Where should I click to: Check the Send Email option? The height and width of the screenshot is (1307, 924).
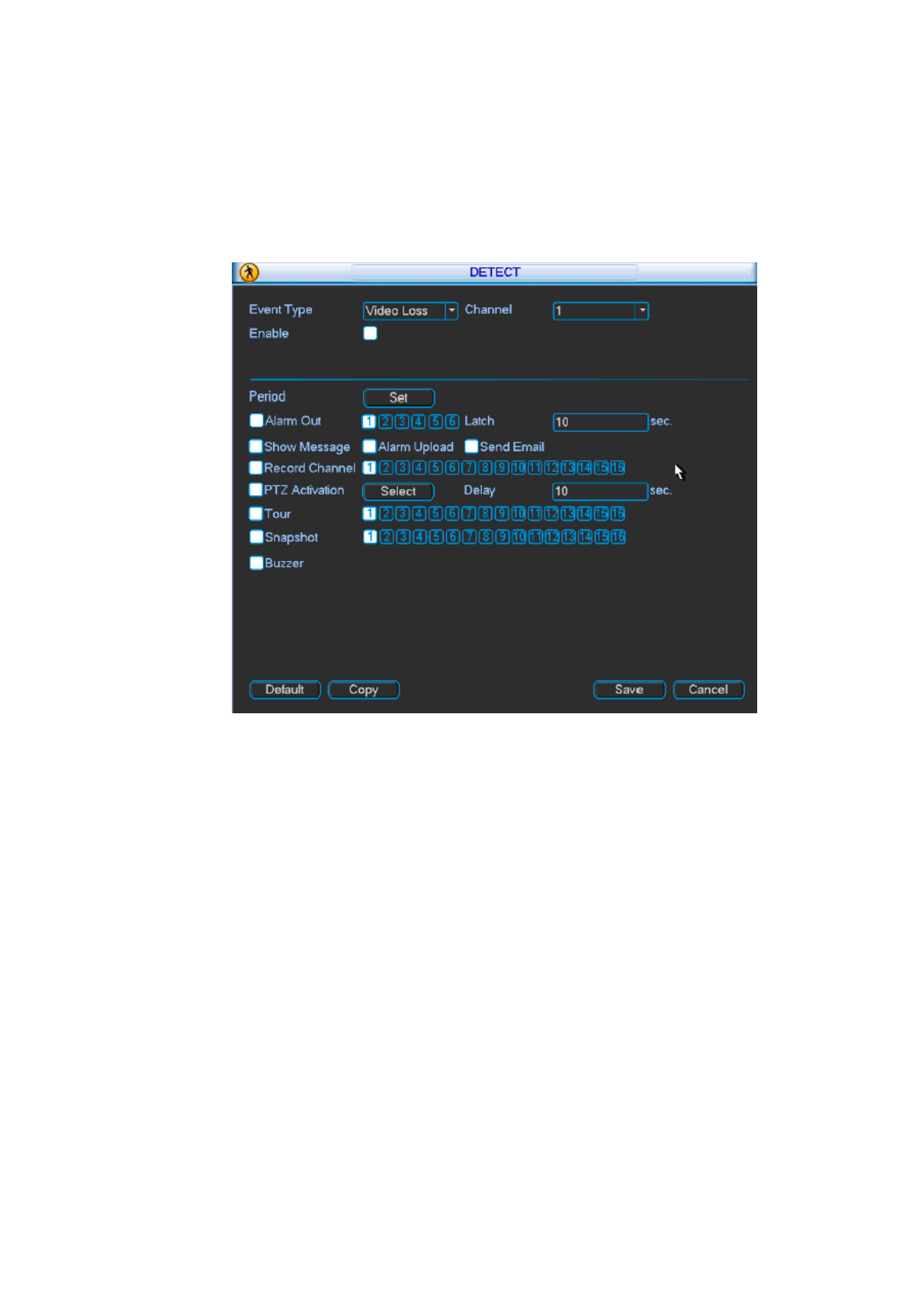(x=471, y=446)
